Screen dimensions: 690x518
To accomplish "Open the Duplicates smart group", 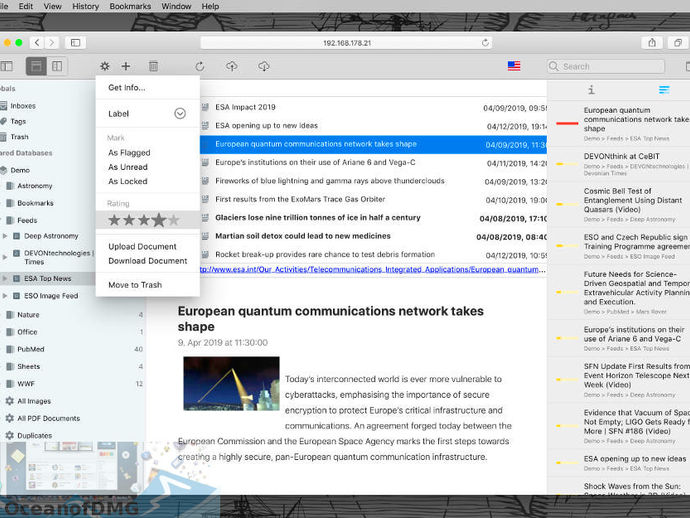I will pyautogui.click(x=34, y=435).
